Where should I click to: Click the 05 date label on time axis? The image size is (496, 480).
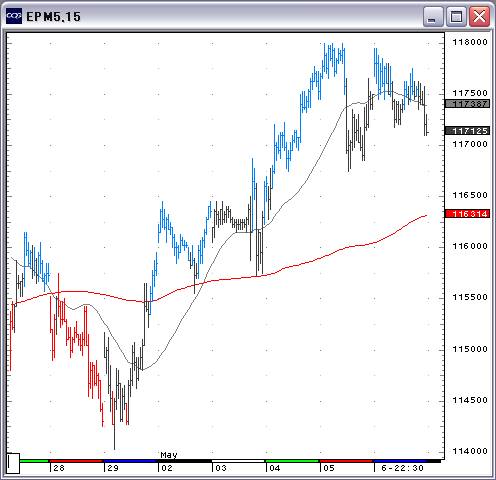[x=329, y=468]
